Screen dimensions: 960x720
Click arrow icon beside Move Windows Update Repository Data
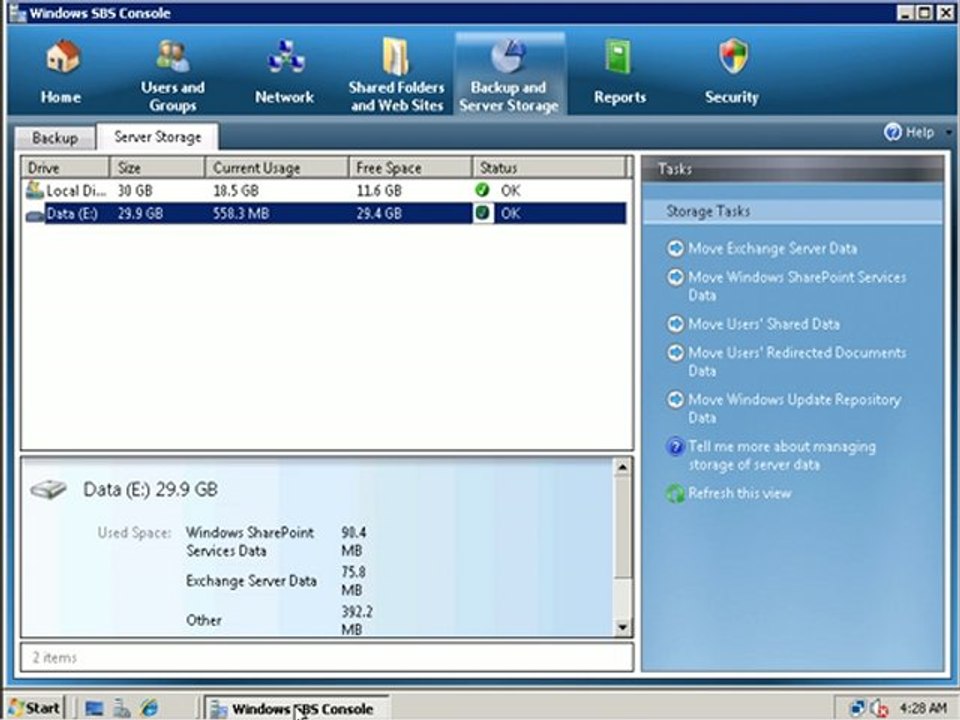(675, 400)
